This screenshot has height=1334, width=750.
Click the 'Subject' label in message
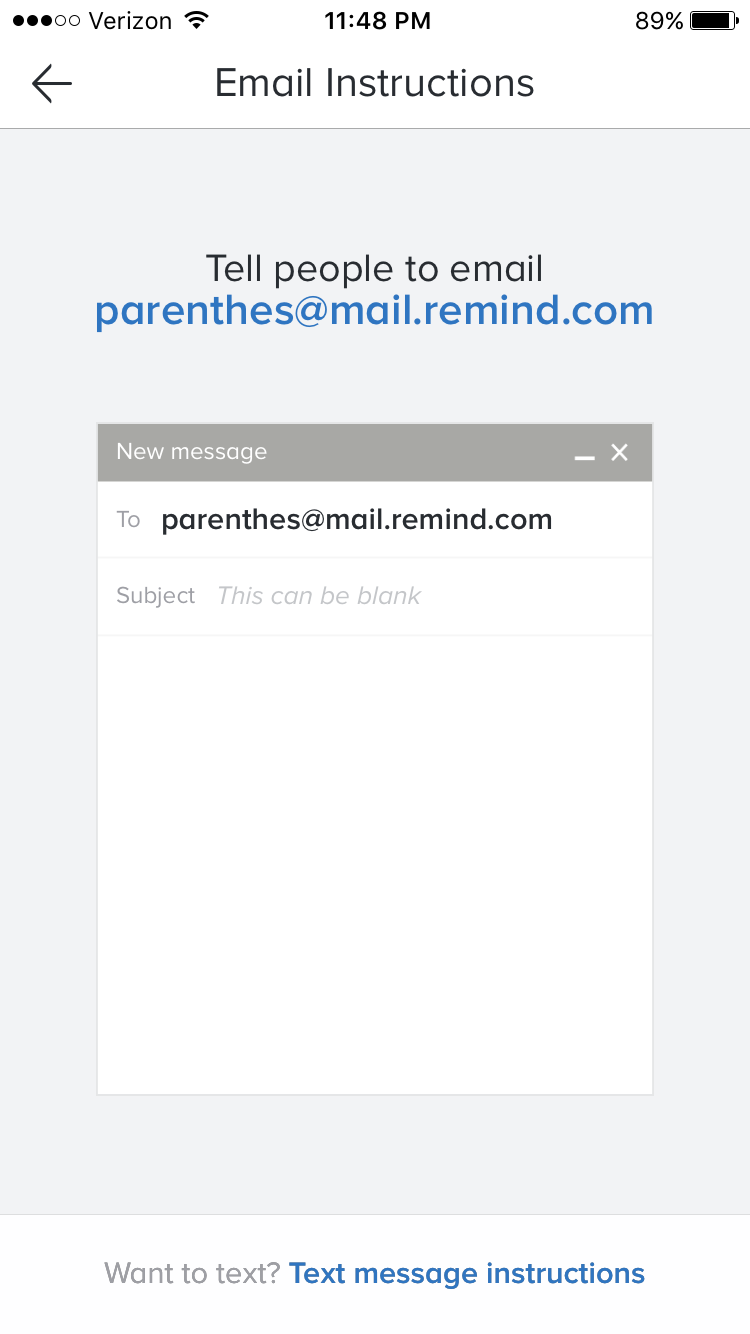click(156, 596)
